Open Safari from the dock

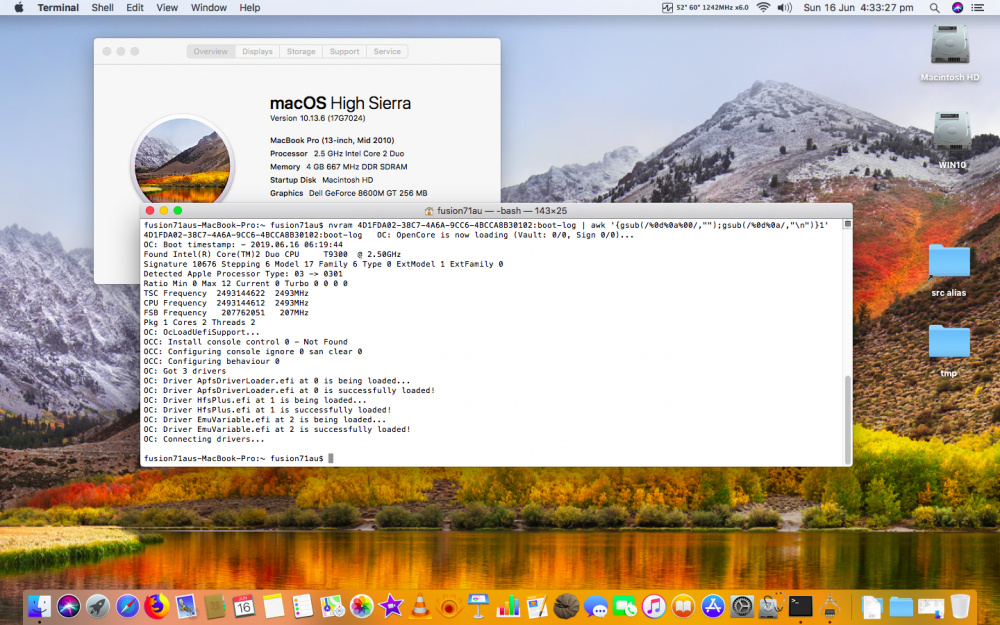tap(128, 606)
